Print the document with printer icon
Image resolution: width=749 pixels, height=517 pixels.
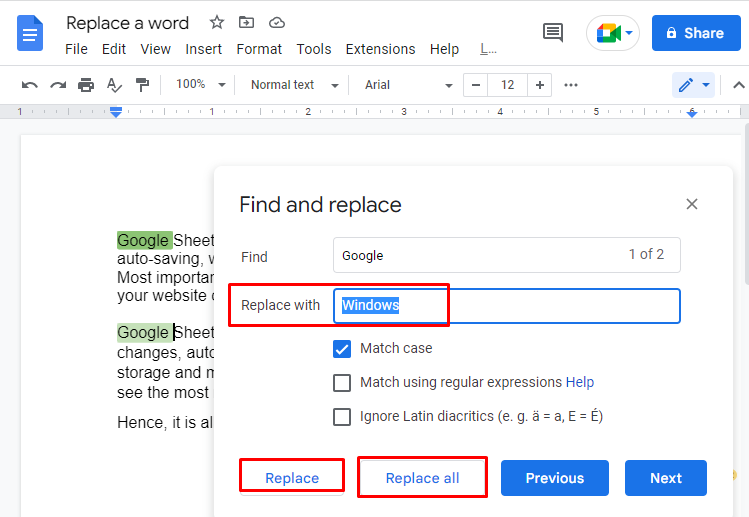(86, 85)
